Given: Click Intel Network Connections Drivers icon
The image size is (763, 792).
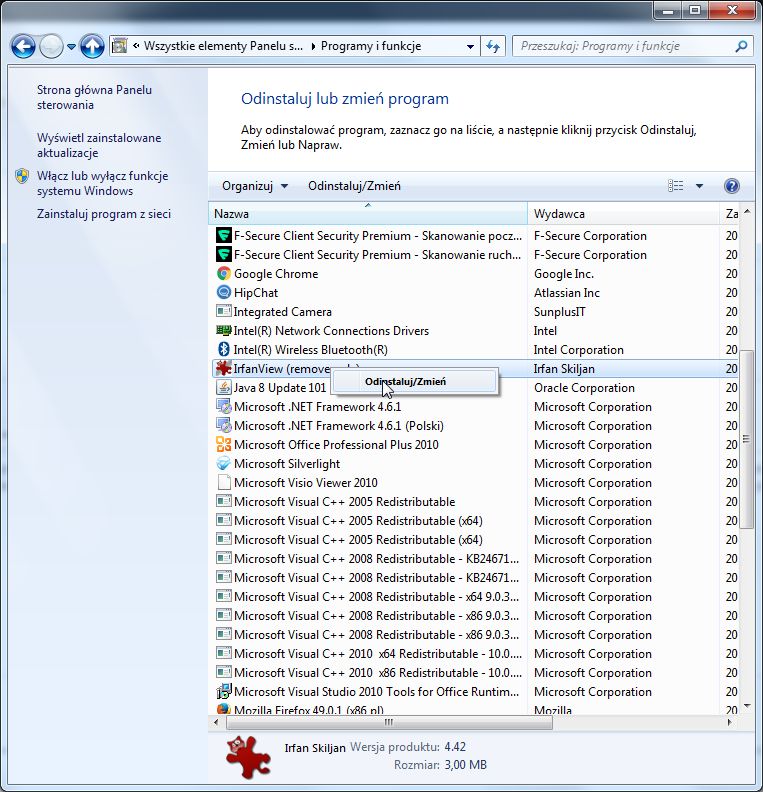Looking at the screenshot, I should [x=224, y=330].
